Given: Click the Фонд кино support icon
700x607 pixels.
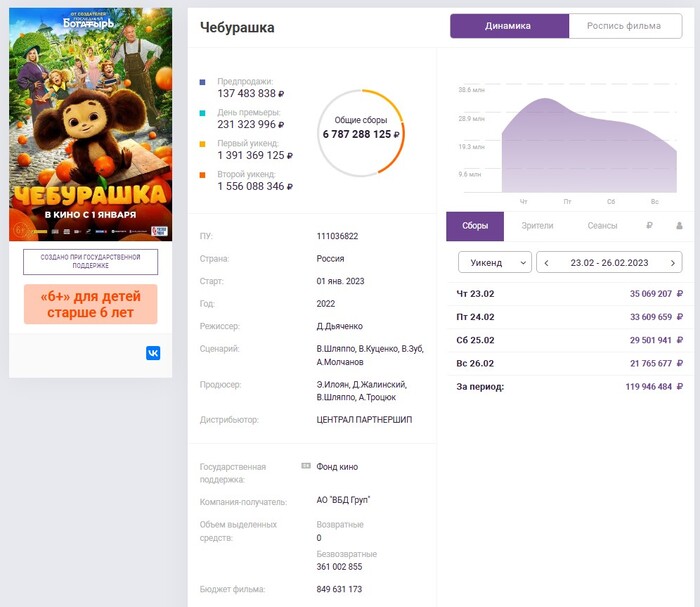Looking at the screenshot, I should pyautogui.click(x=306, y=466).
